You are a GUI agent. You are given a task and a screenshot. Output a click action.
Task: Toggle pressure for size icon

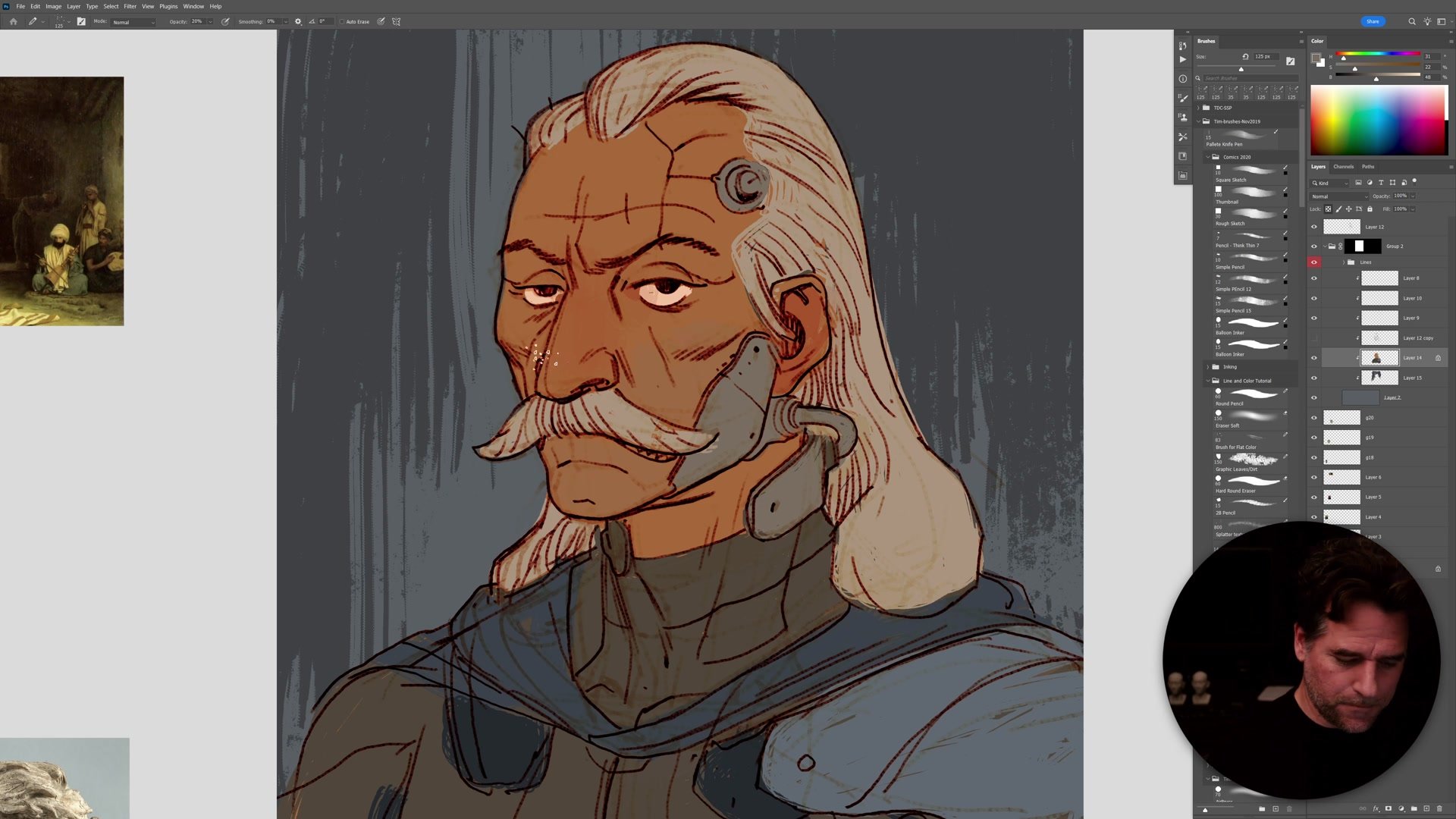click(381, 21)
